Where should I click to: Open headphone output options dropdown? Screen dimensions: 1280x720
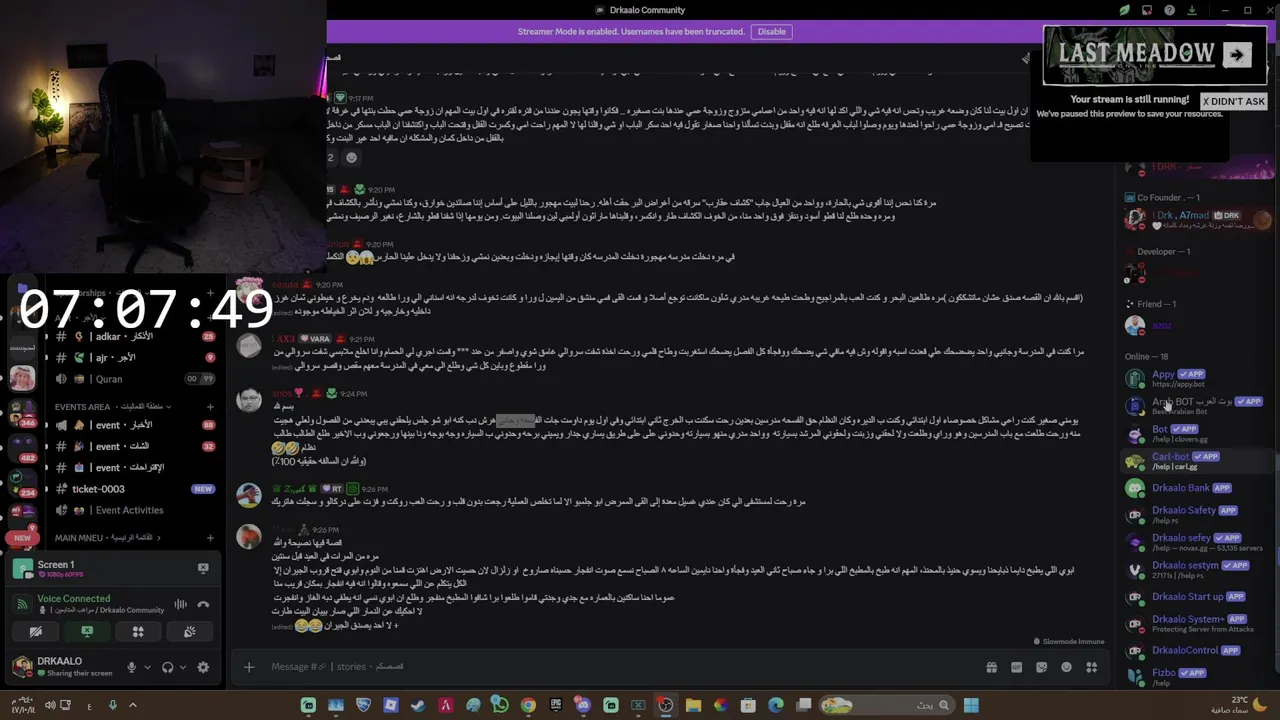[183, 667]
